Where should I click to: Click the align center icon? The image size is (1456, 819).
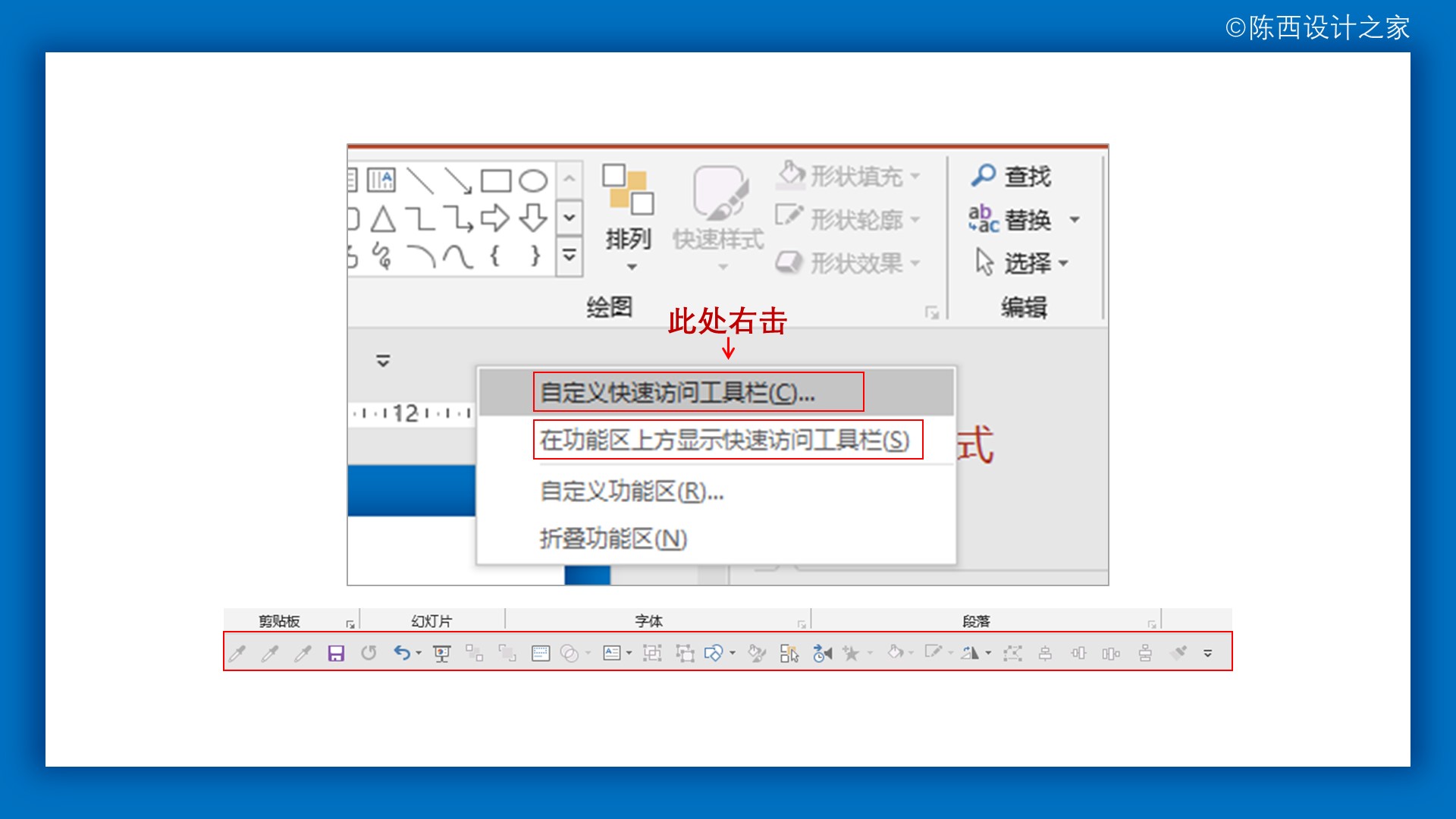pos(1045,653)
